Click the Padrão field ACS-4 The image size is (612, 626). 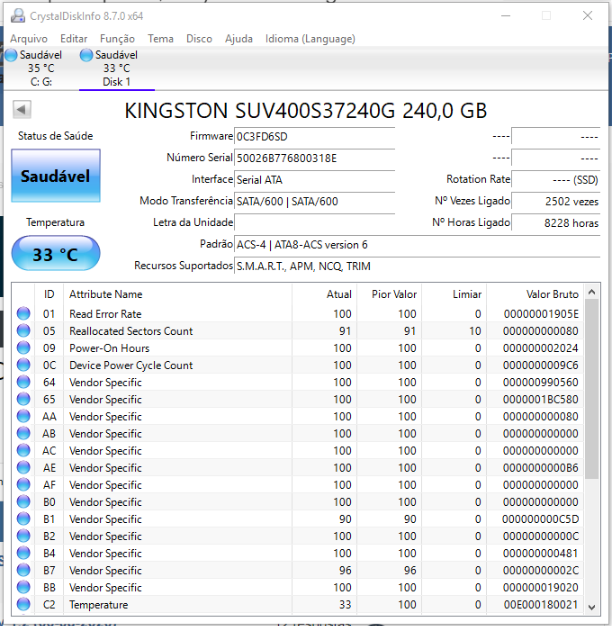(417, 244)
